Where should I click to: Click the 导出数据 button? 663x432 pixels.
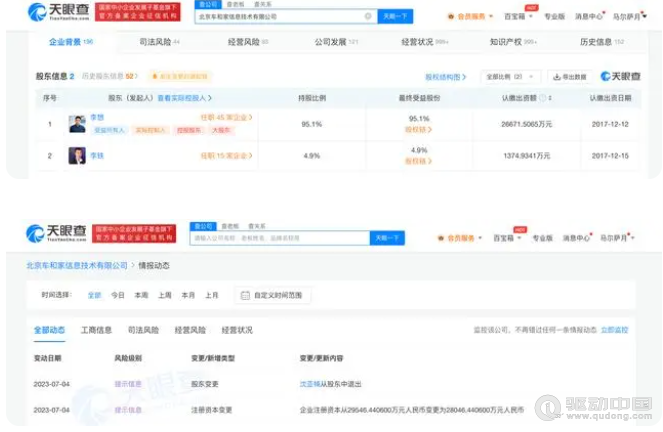(570, 77)
